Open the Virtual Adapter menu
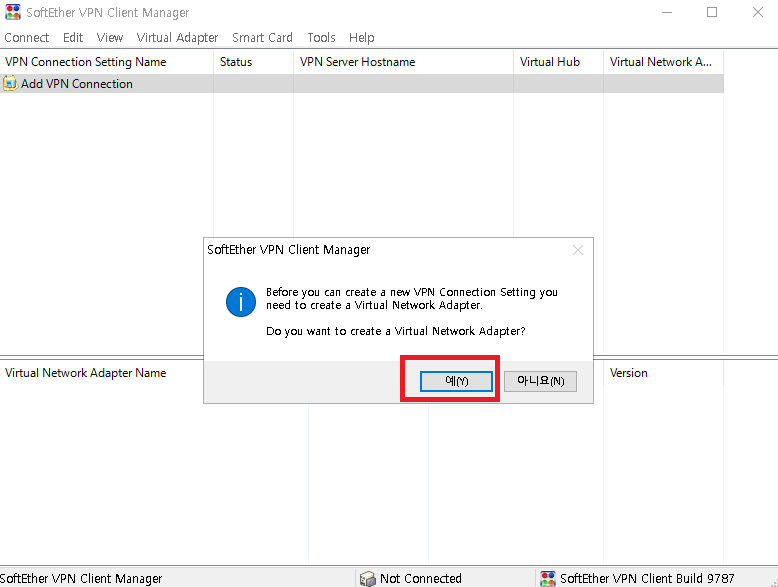The height and width of the screenshot is (587, 778). pyautogui.click(x=177, y=38)
